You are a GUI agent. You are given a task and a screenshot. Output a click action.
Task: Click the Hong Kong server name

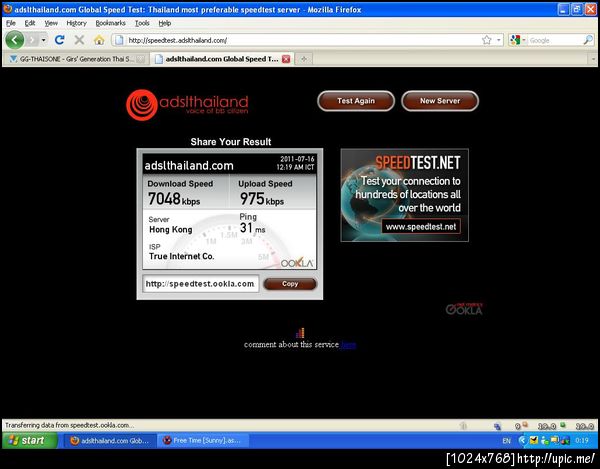171,230
